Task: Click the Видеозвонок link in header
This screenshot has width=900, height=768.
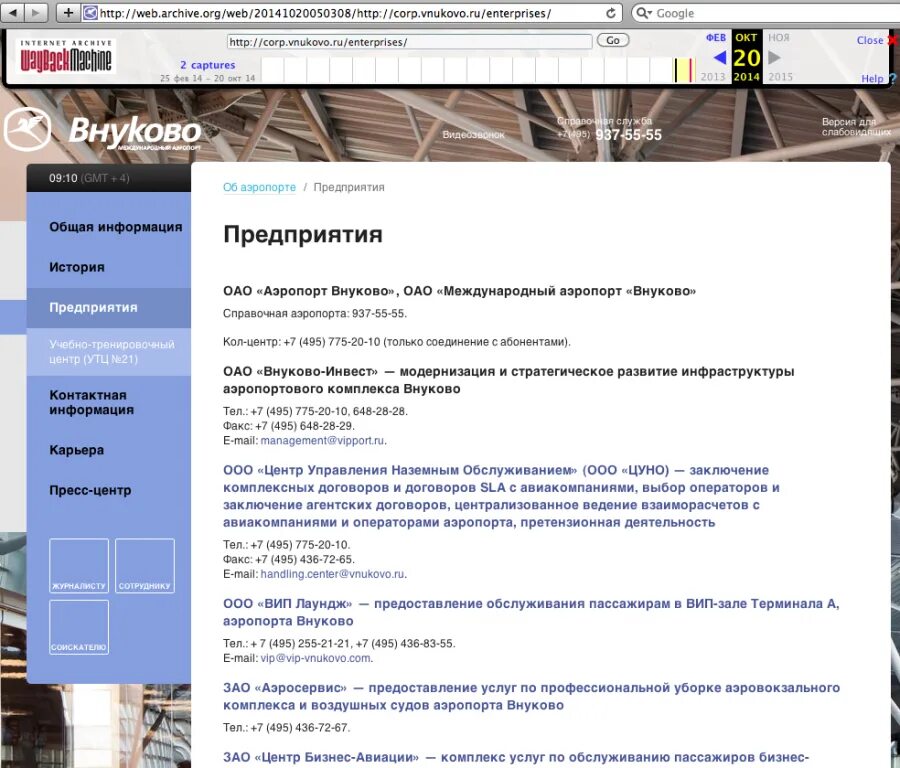Action: [474, 134]
